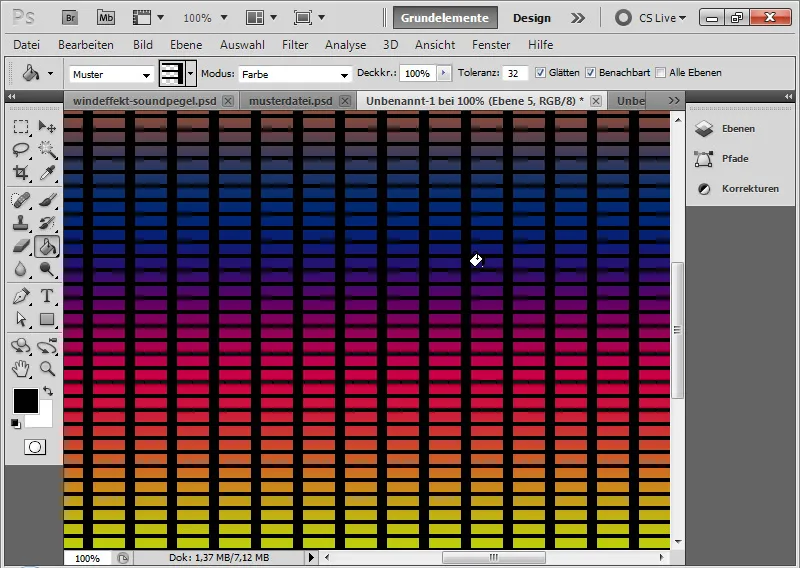Activate the Healing Brush tool

click(x=21, y=200)
